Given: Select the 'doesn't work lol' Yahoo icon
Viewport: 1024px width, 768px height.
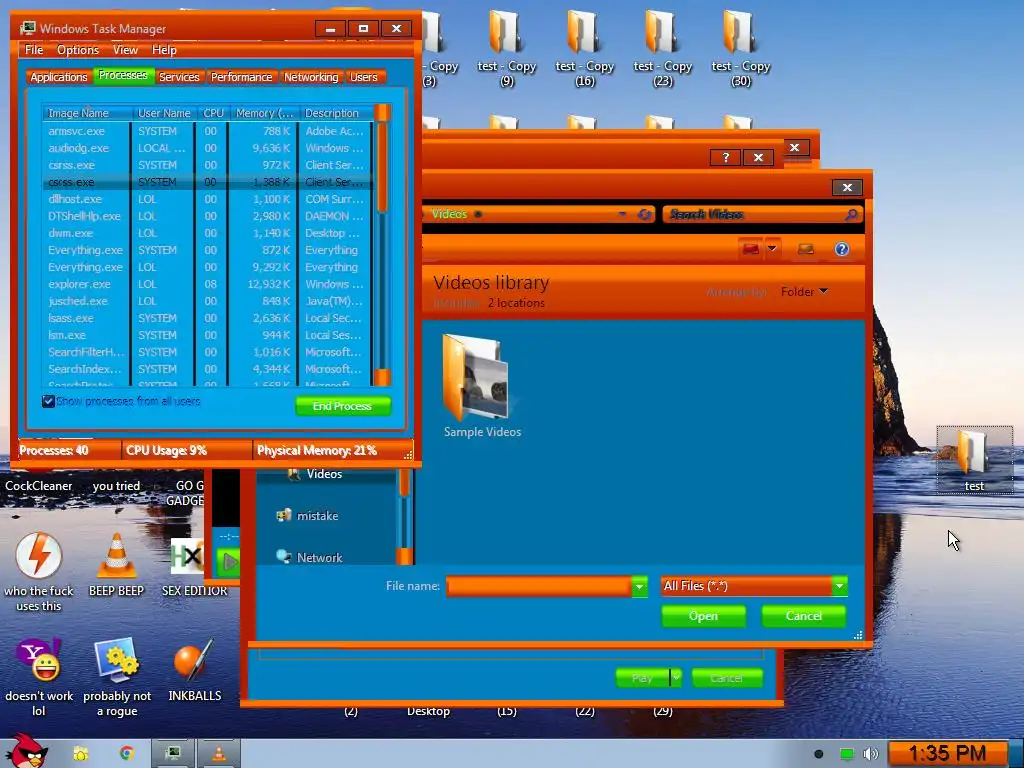Looking at the screenshot, I should coord(39,677).
